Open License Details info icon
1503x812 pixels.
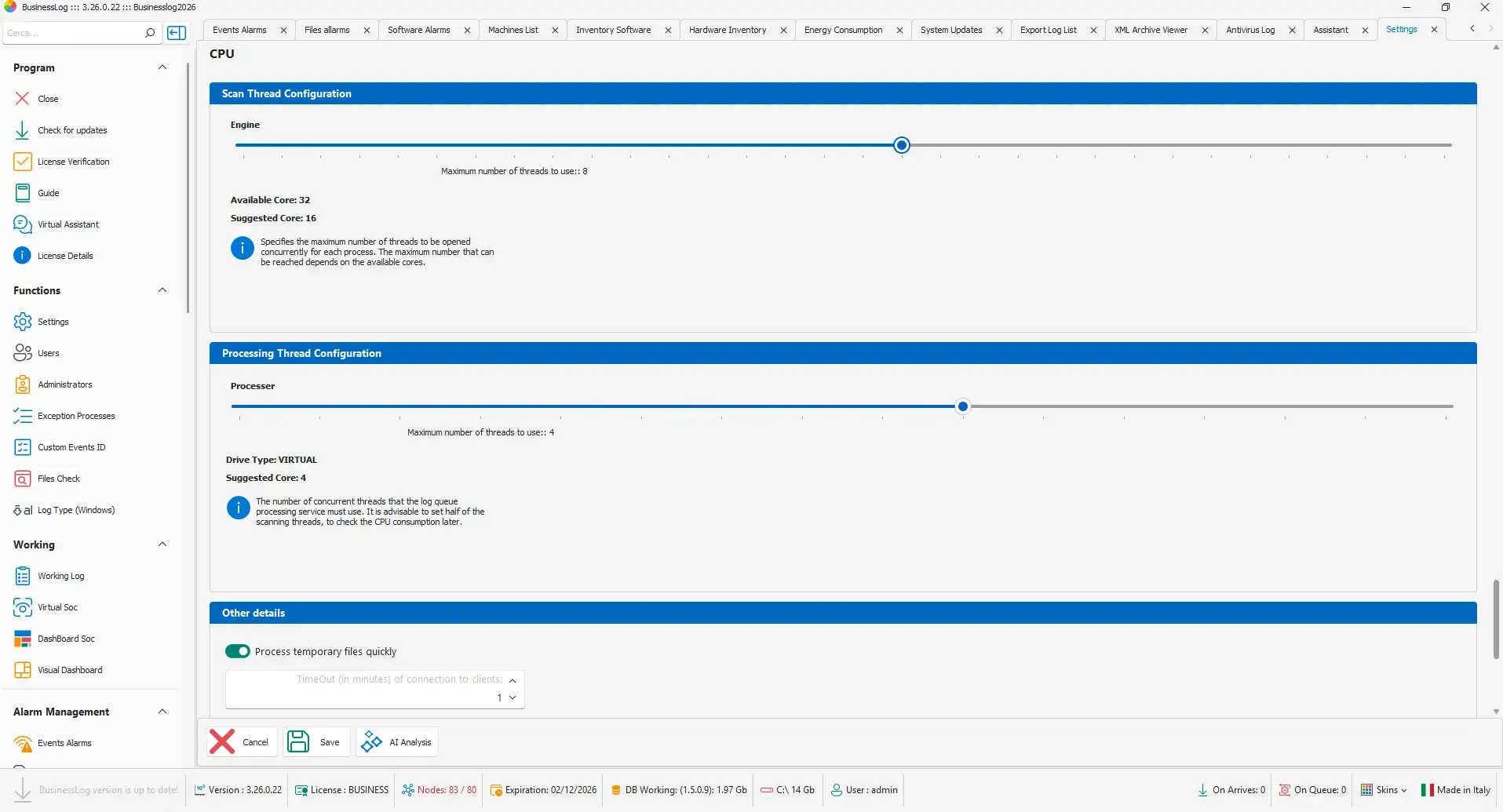click(x=22, y=256)
